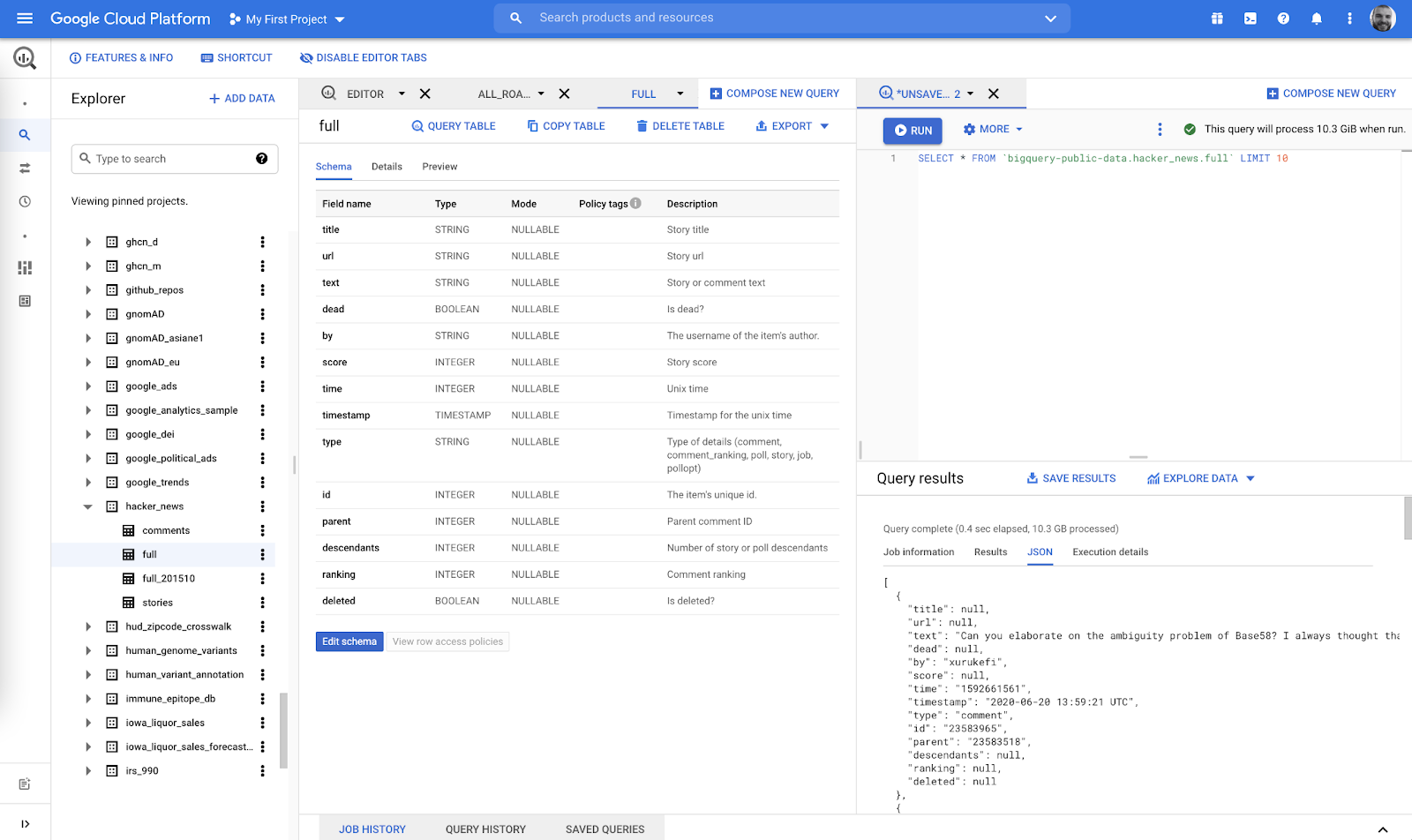Image resolution: width=1412 pixels, height=840 pixels.
Task: Close the EDITOR tab
Action: pos(424,94)
